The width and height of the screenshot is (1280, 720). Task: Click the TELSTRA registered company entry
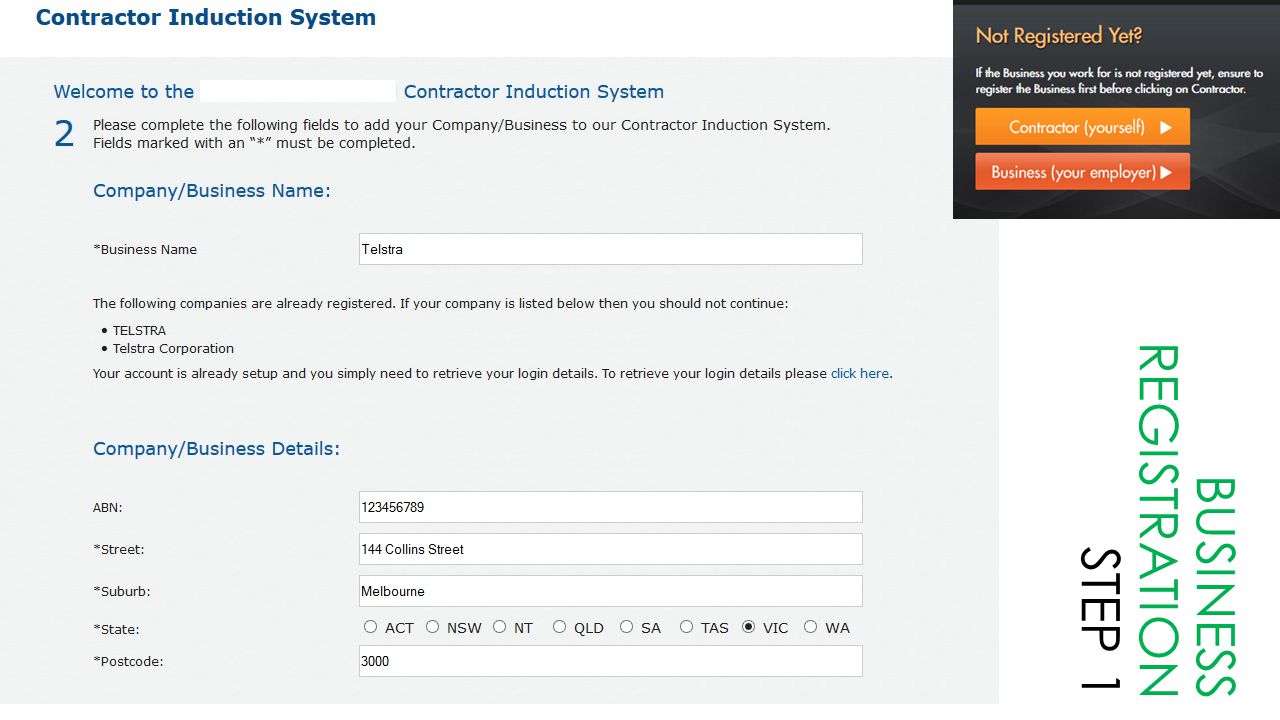tap(139, 330)
